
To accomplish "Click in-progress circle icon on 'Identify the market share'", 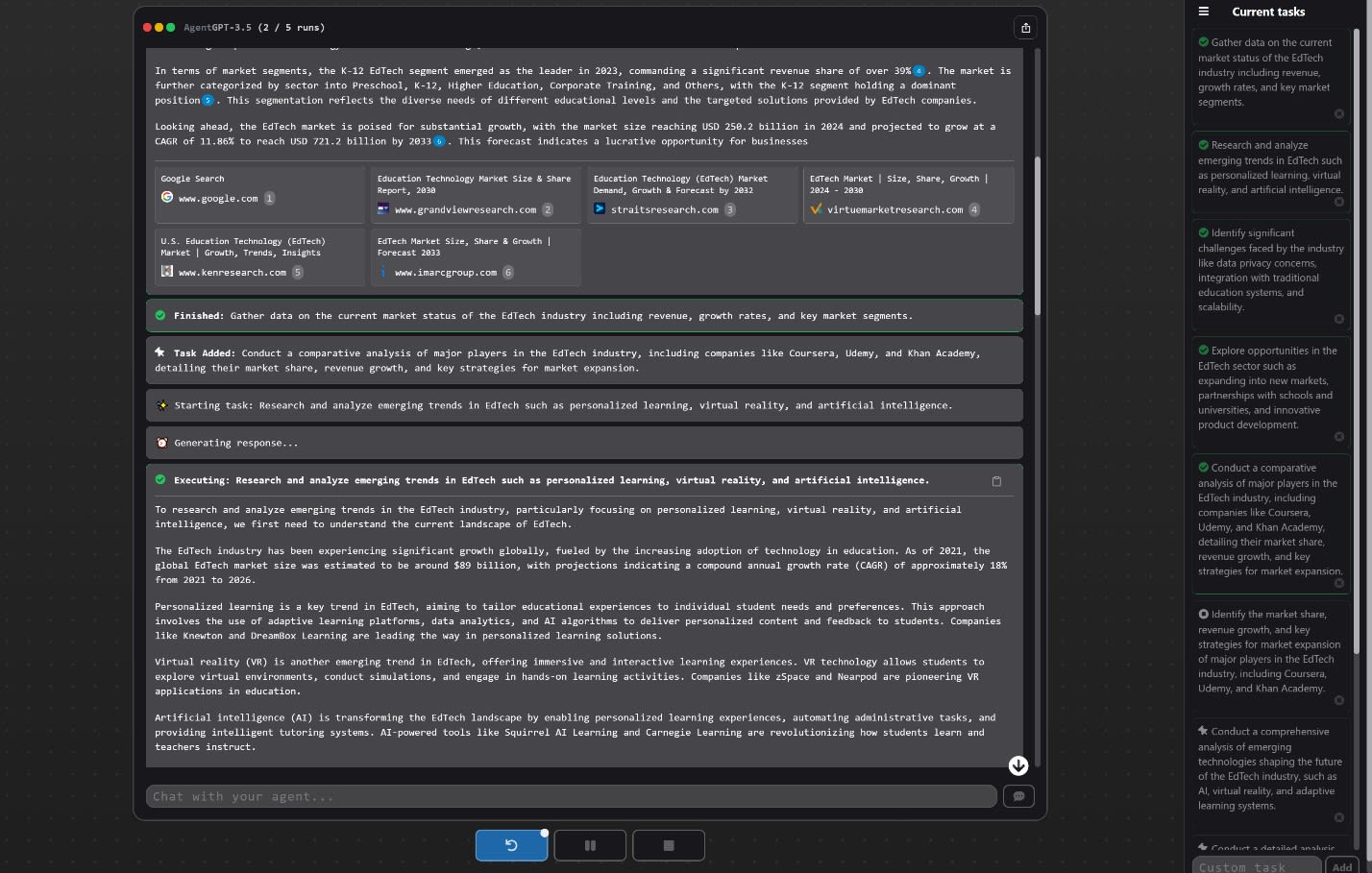I will [1203, 614].
